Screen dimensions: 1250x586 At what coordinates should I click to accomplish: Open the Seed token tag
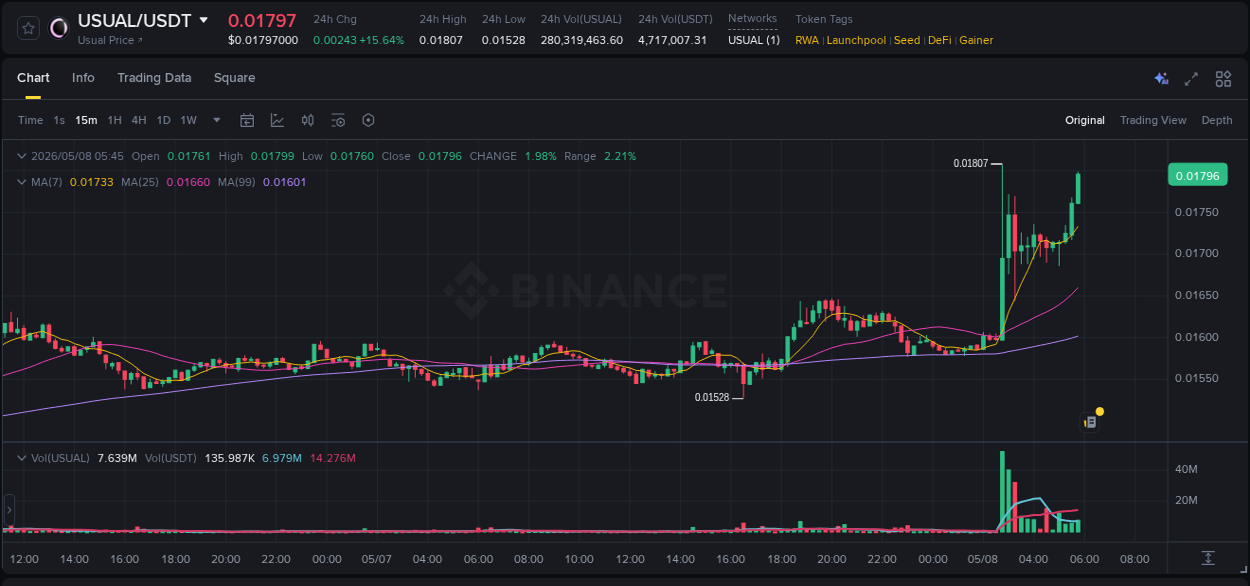907,40
